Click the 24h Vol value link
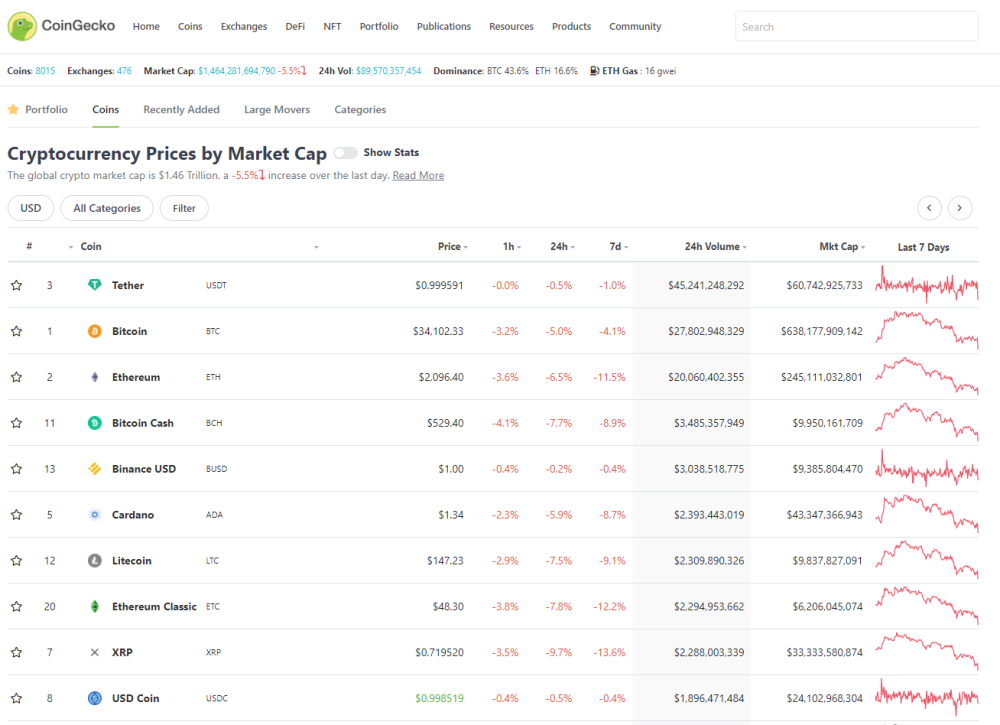This screenshot has width=1000, height=725. click(x=388, y=71)
